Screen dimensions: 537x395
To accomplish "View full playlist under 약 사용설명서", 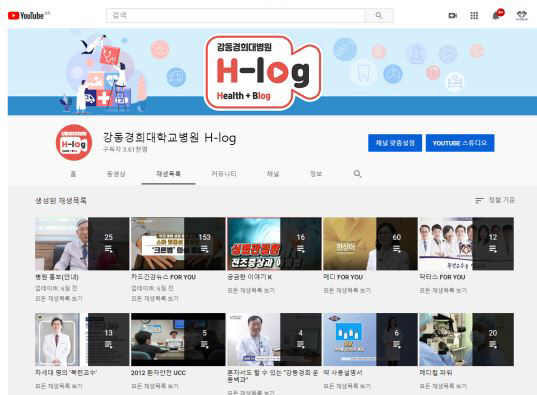I will [x=347, y=386].
